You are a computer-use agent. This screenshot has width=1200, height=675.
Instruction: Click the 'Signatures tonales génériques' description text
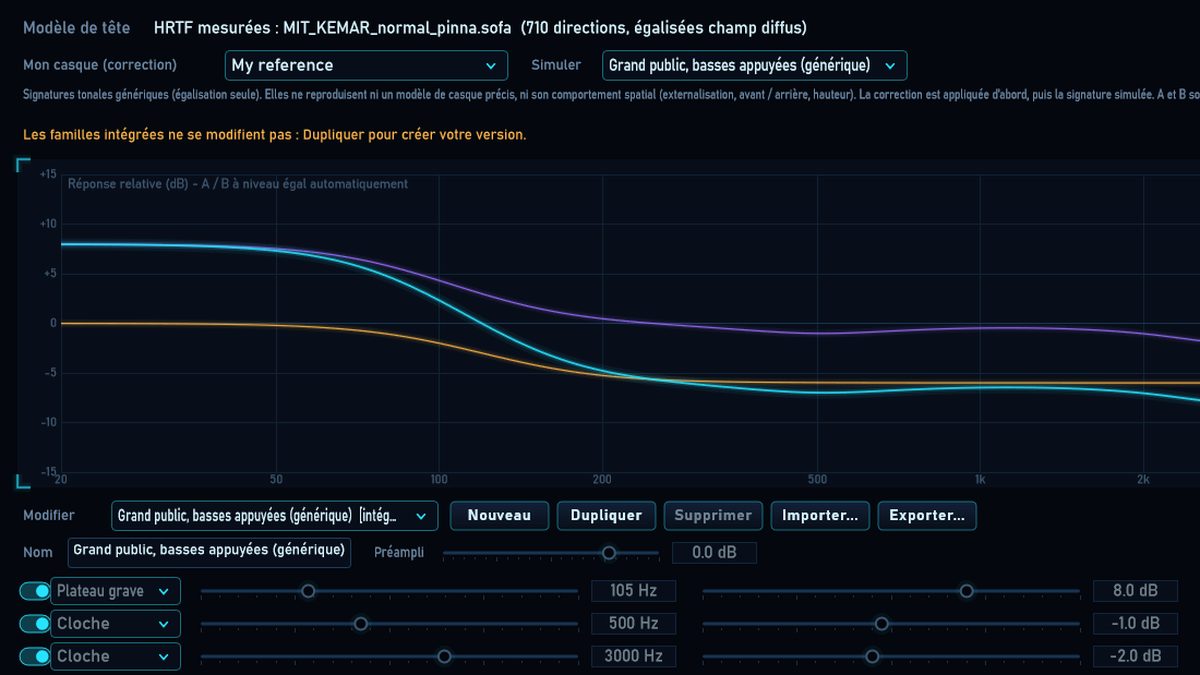(611, 96)
